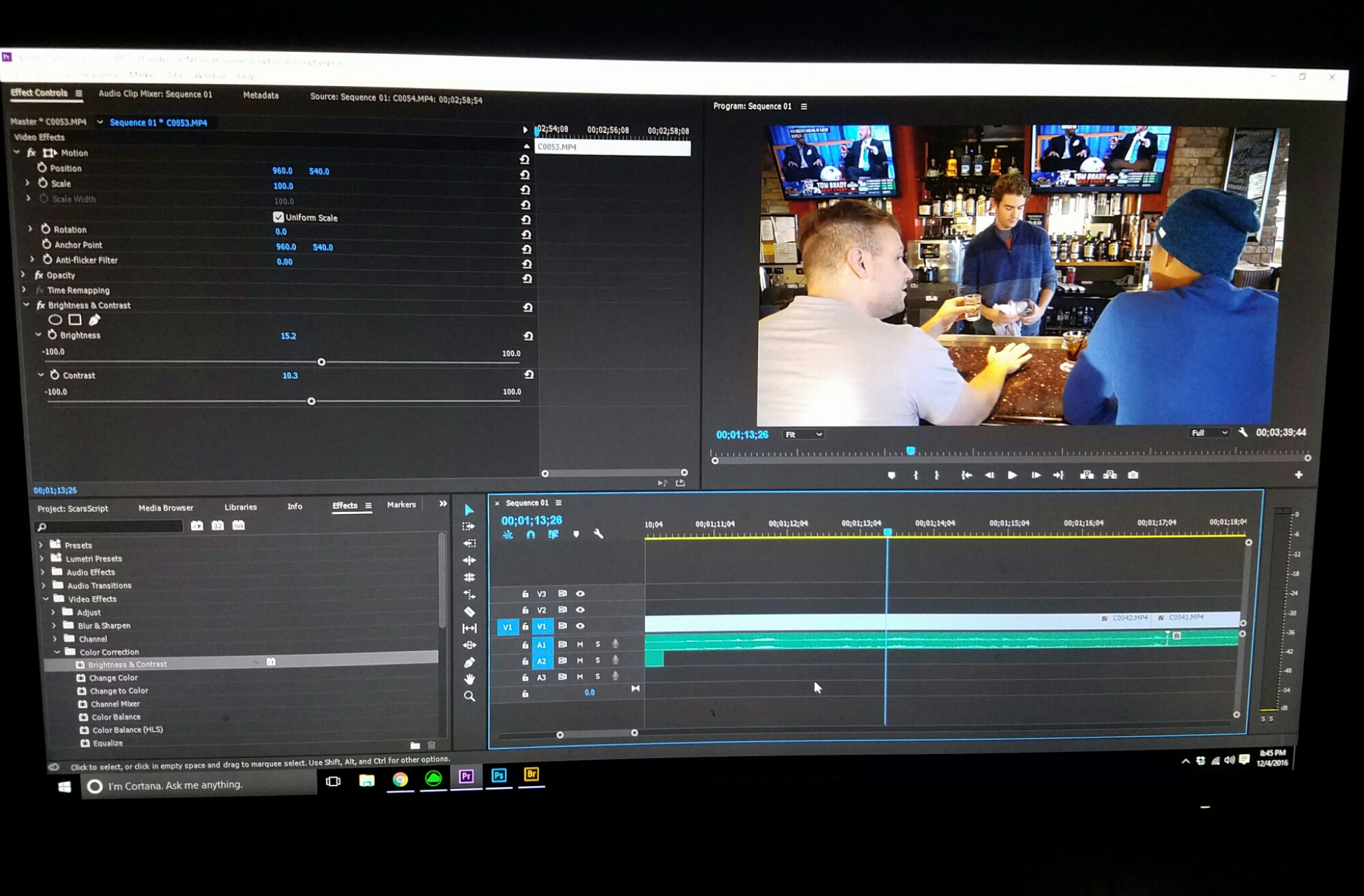Create ellipse mask on Brightness & Contrast
Image resolution: width=1364 pixels, height=896 pixels.
click(55, 319)
